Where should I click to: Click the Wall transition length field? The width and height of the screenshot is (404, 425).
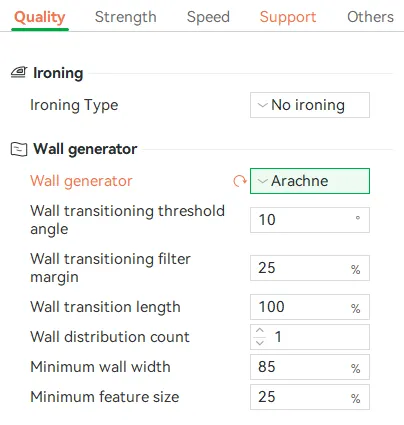[310, 307]
